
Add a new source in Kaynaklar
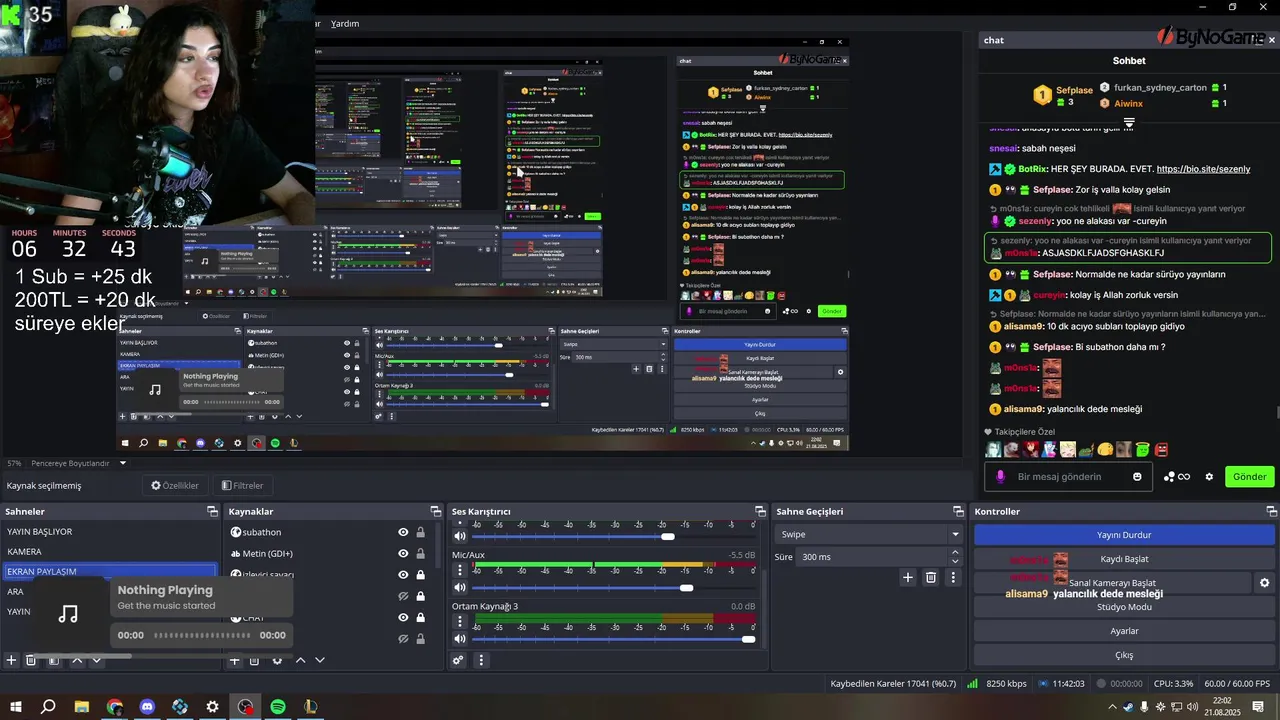click(235, 660)
